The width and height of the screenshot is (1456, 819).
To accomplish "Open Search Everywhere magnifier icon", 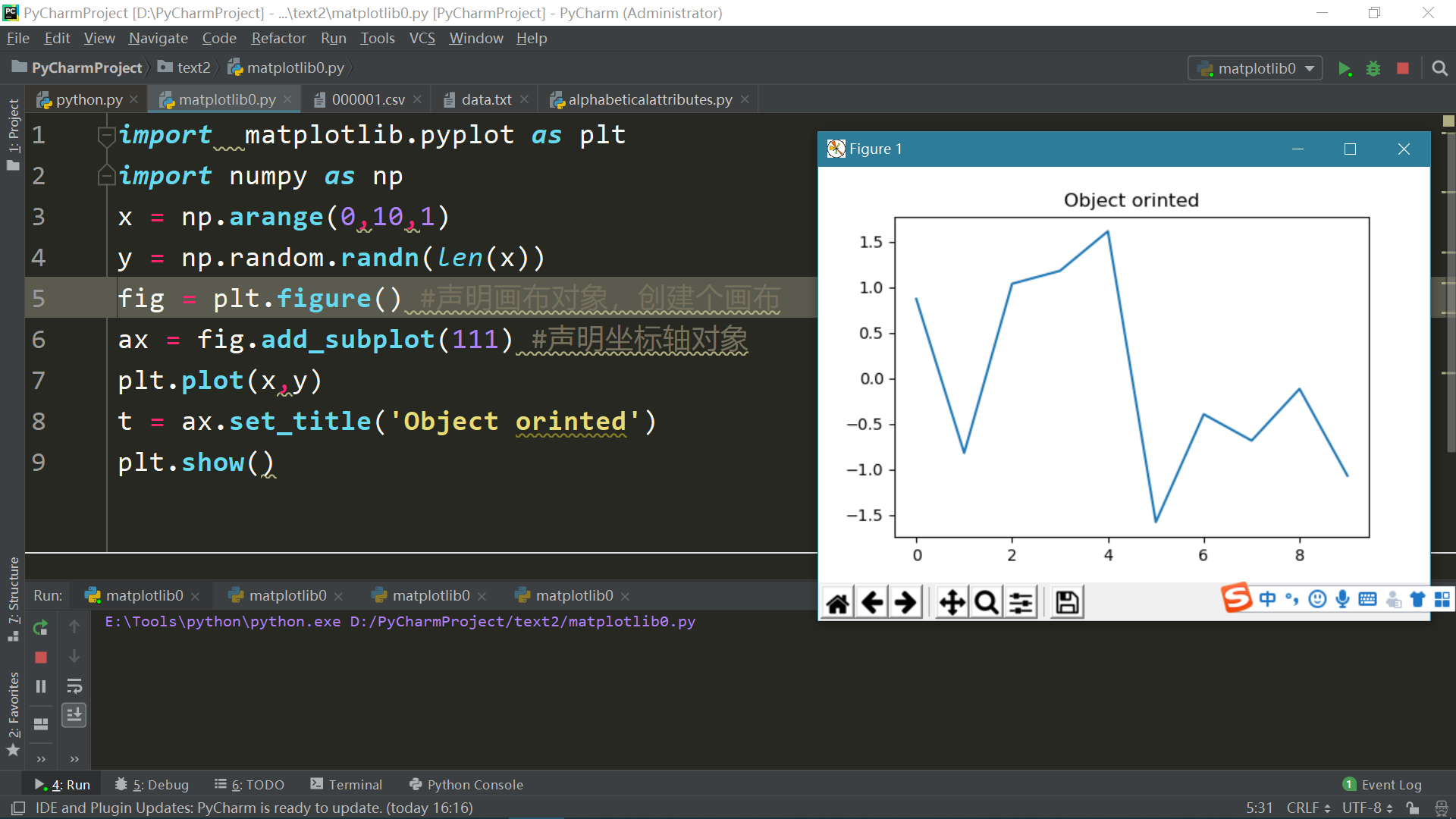I will pos(1439,69).
